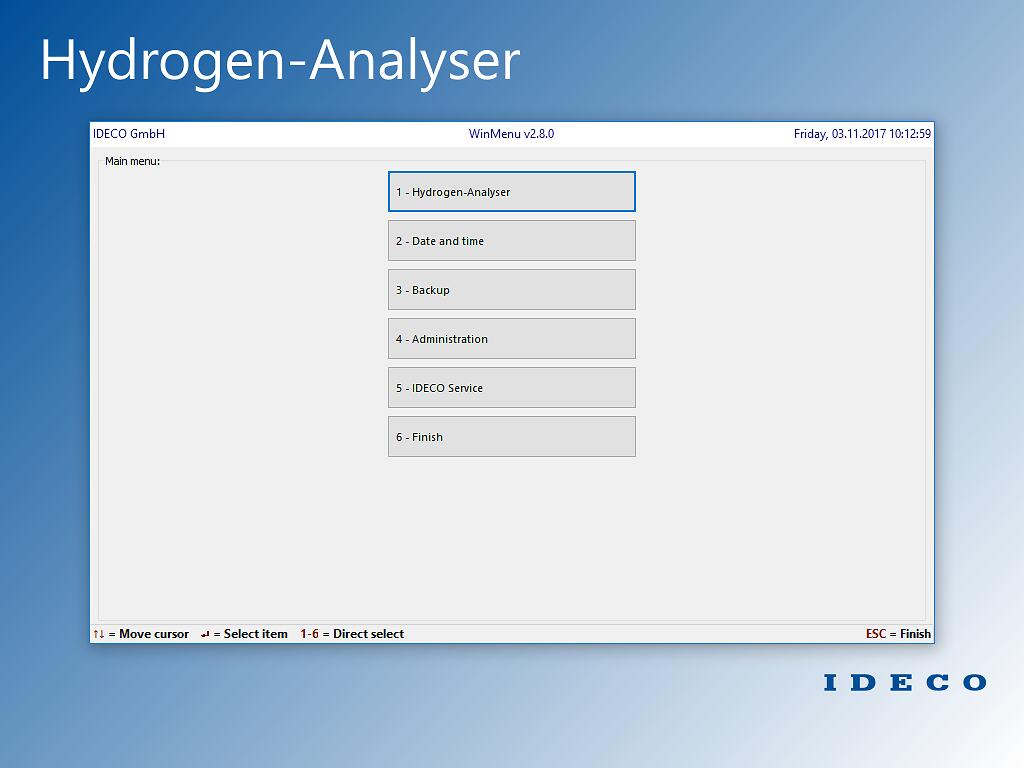
Task: Click the Finish hint in status bar
Action: (915, 634)
